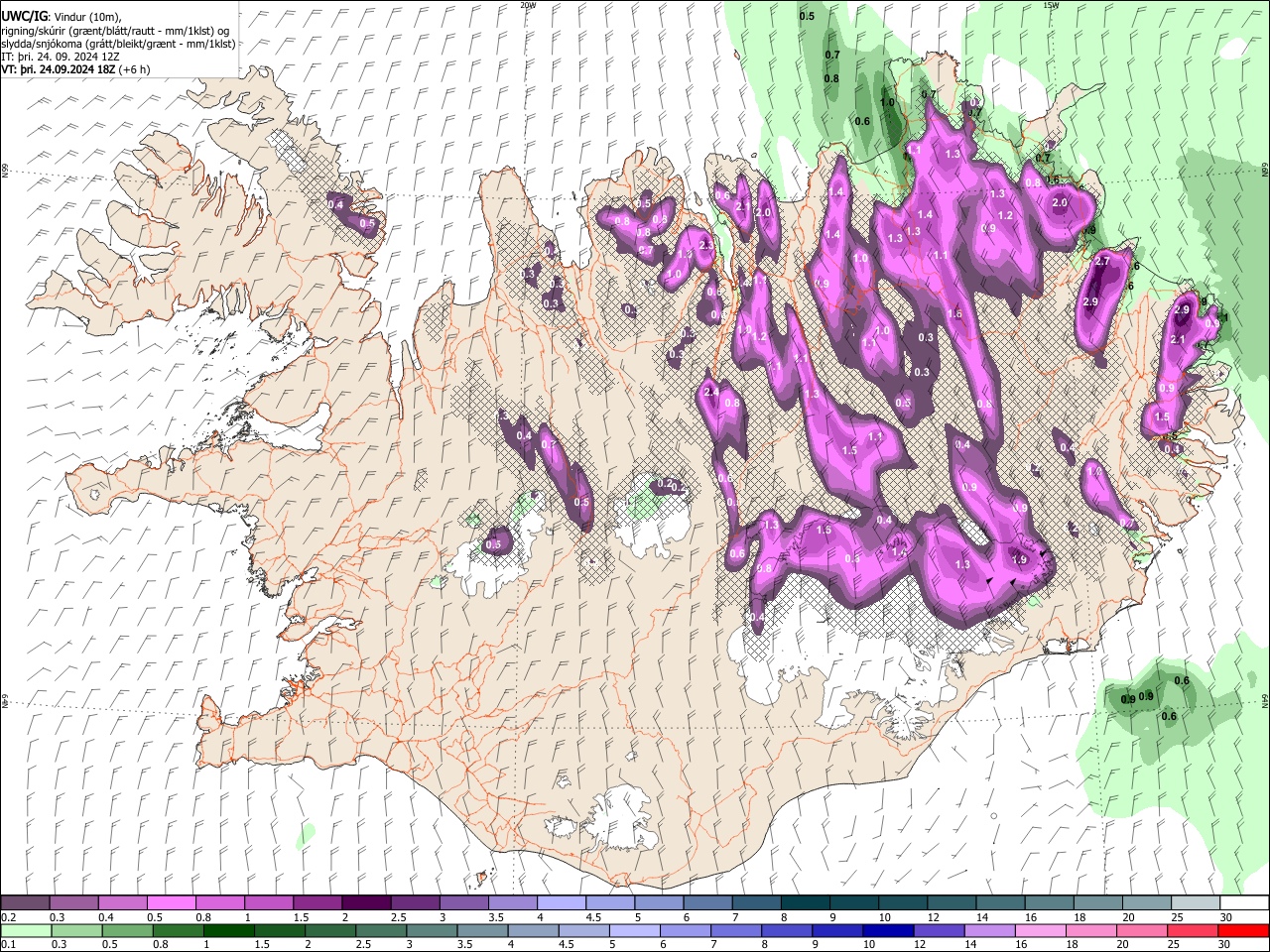1270x952 pixels.
Task: Click the 2.1 snowfall value near east coast
Action: pyautogui.click(x=1179, y=339)
